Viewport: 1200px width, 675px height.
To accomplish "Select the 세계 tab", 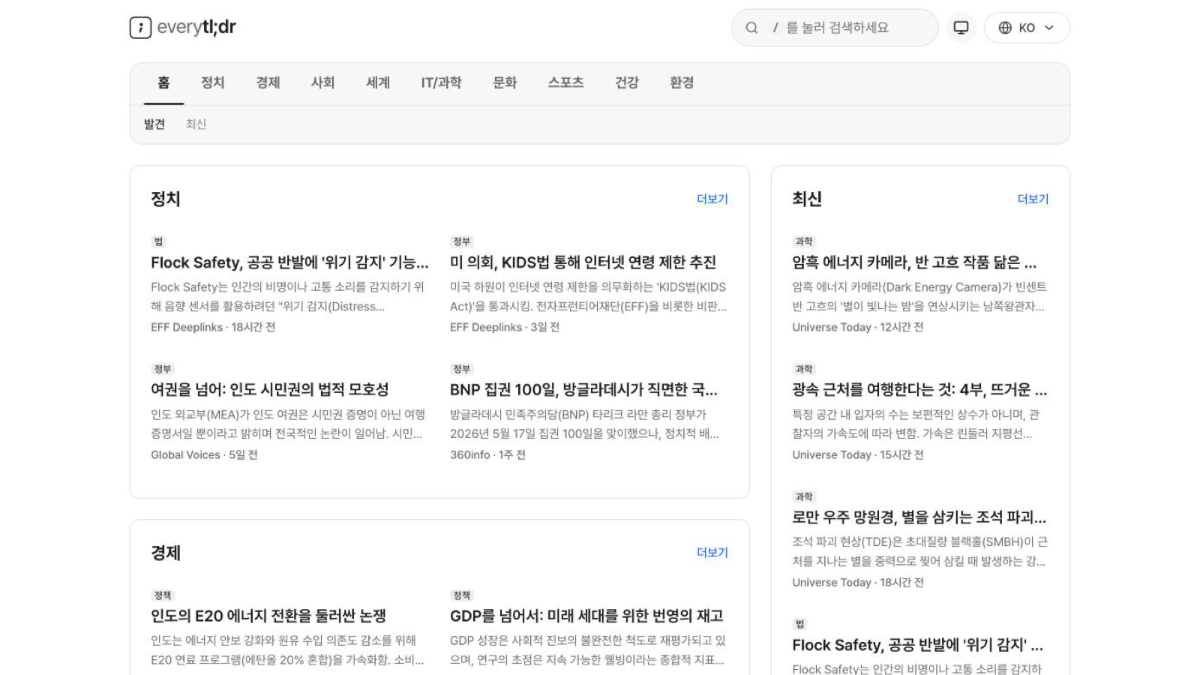I will point(378,83).
